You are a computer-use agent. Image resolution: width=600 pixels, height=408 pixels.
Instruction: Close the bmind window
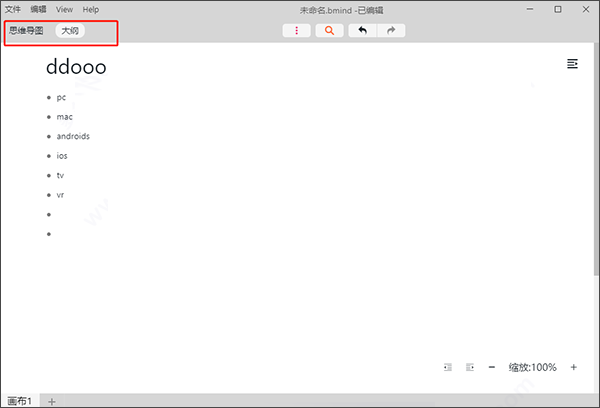coord(586,10)
